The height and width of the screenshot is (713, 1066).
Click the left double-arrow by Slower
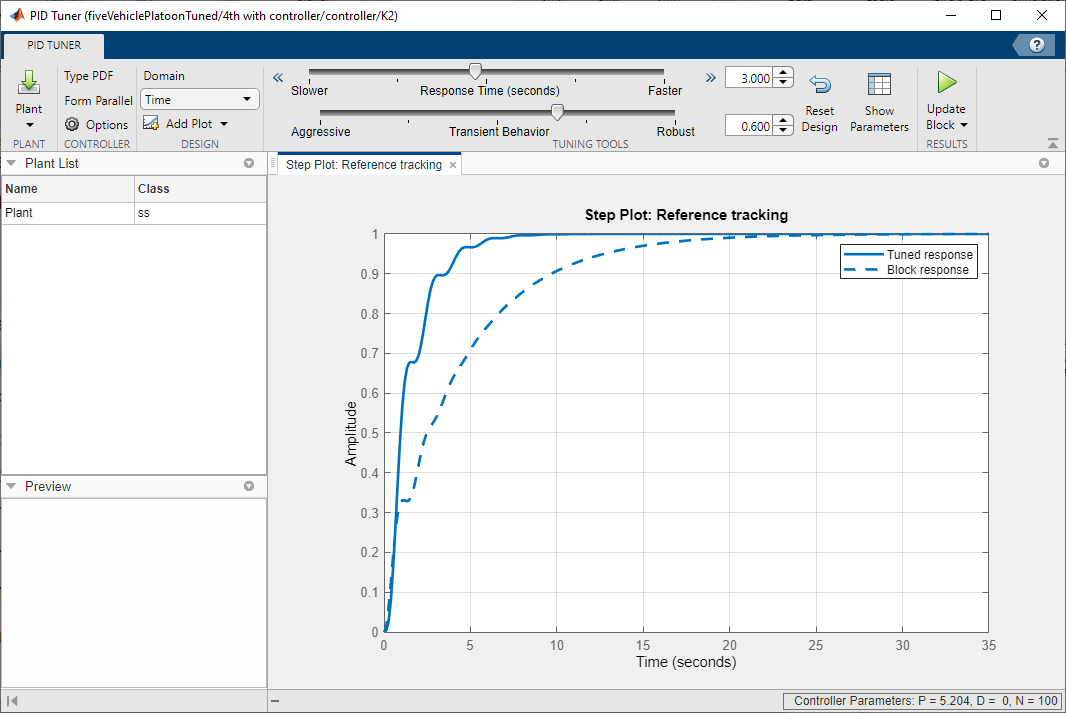coord(278,77)
